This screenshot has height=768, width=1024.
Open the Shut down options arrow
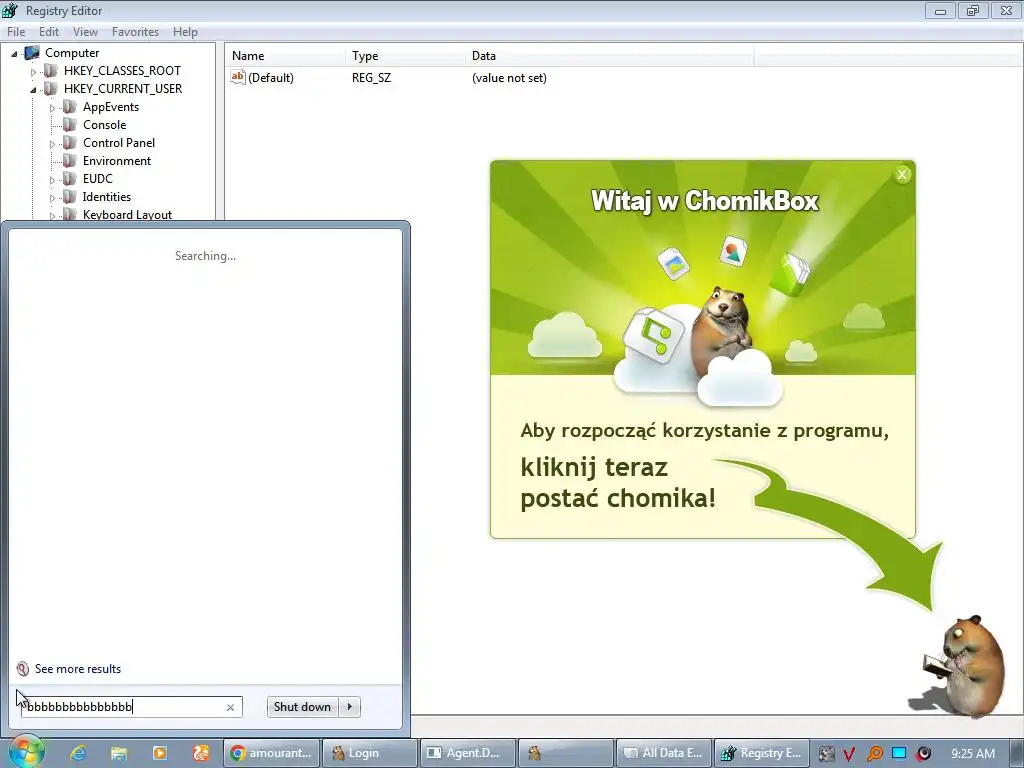click(350, 707)
